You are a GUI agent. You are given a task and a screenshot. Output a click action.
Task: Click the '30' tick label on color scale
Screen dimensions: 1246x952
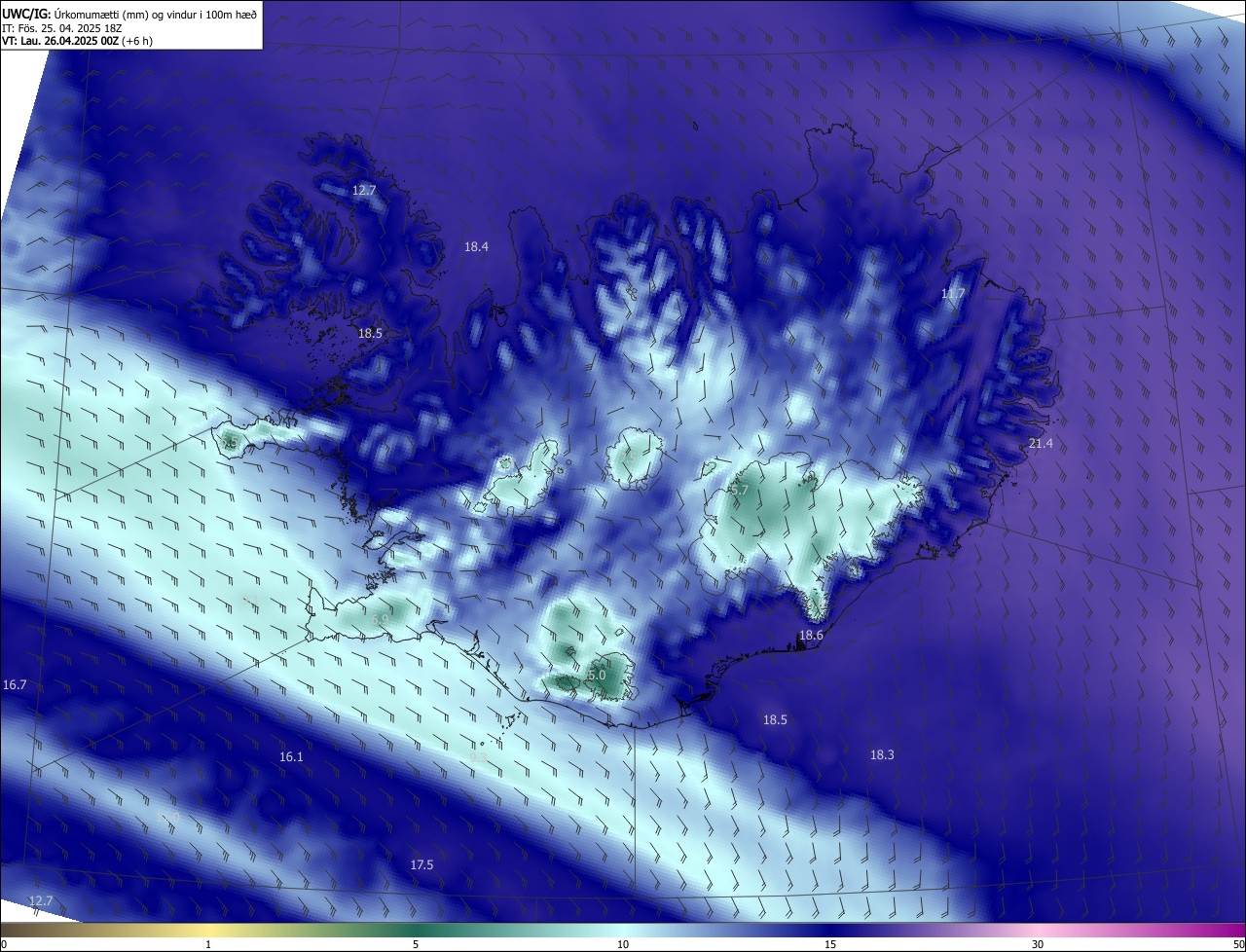[x=1038, y=944]
